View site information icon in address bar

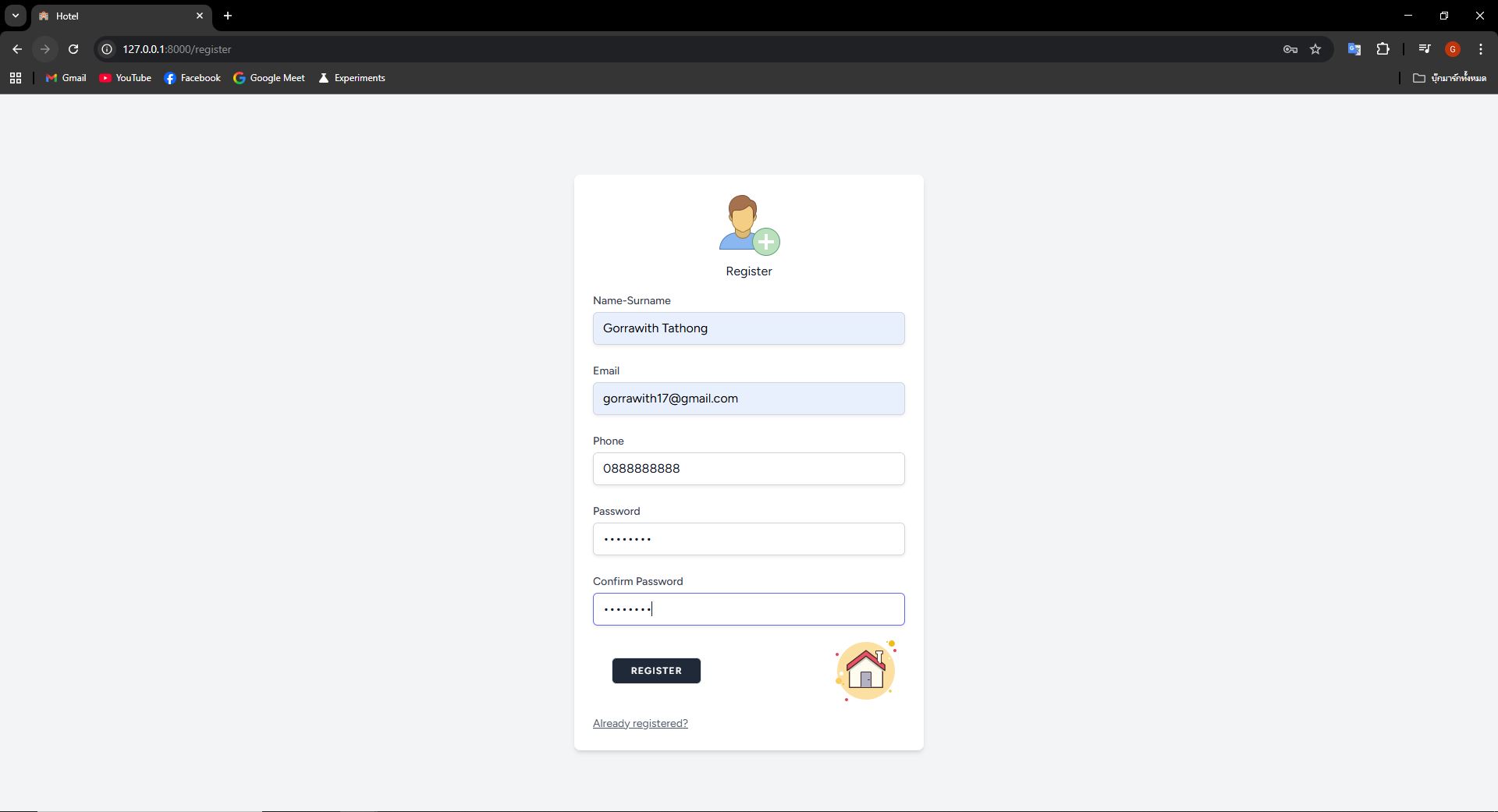(x=107, y=49)
